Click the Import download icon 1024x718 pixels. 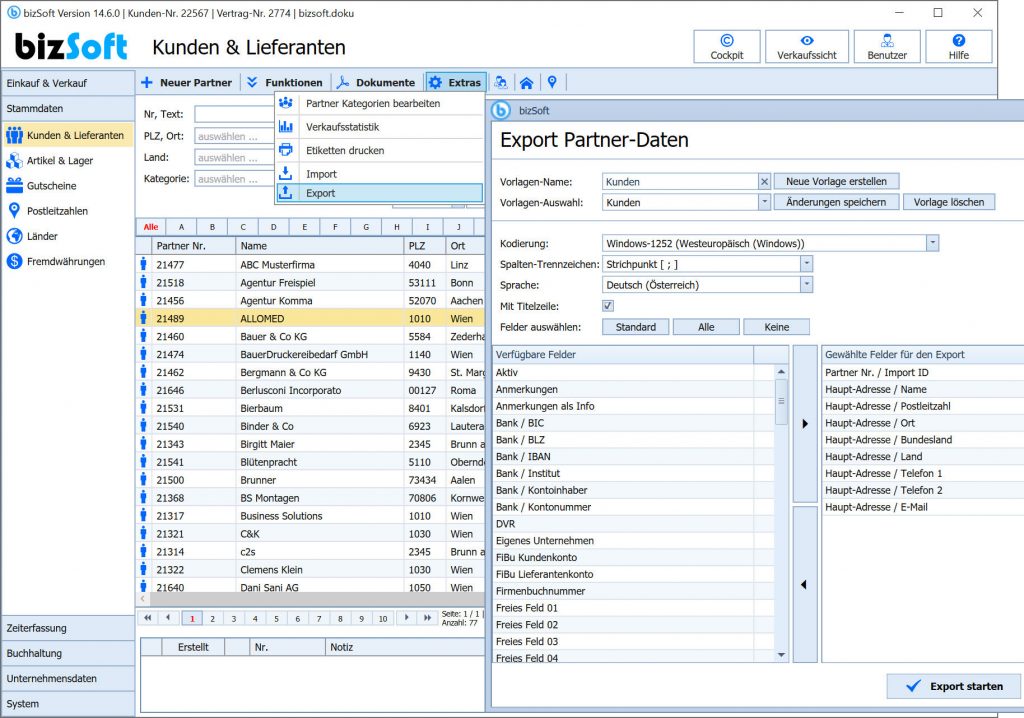tap(286, 174)
